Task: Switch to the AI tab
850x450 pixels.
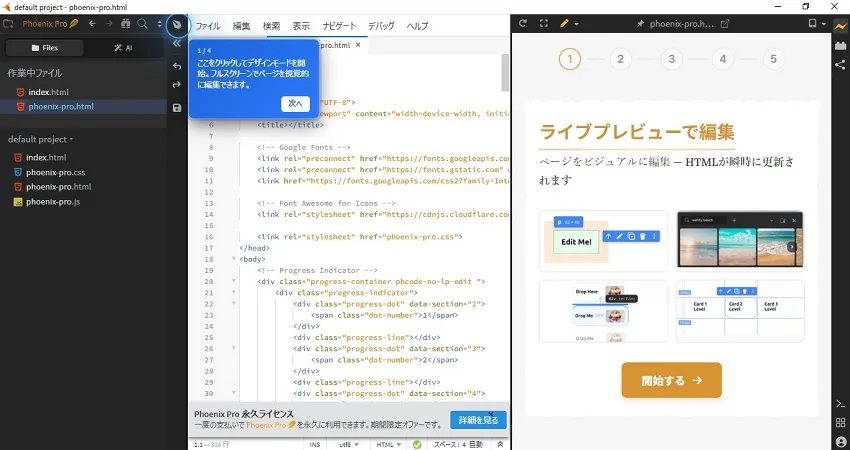Action: (123, 48)
